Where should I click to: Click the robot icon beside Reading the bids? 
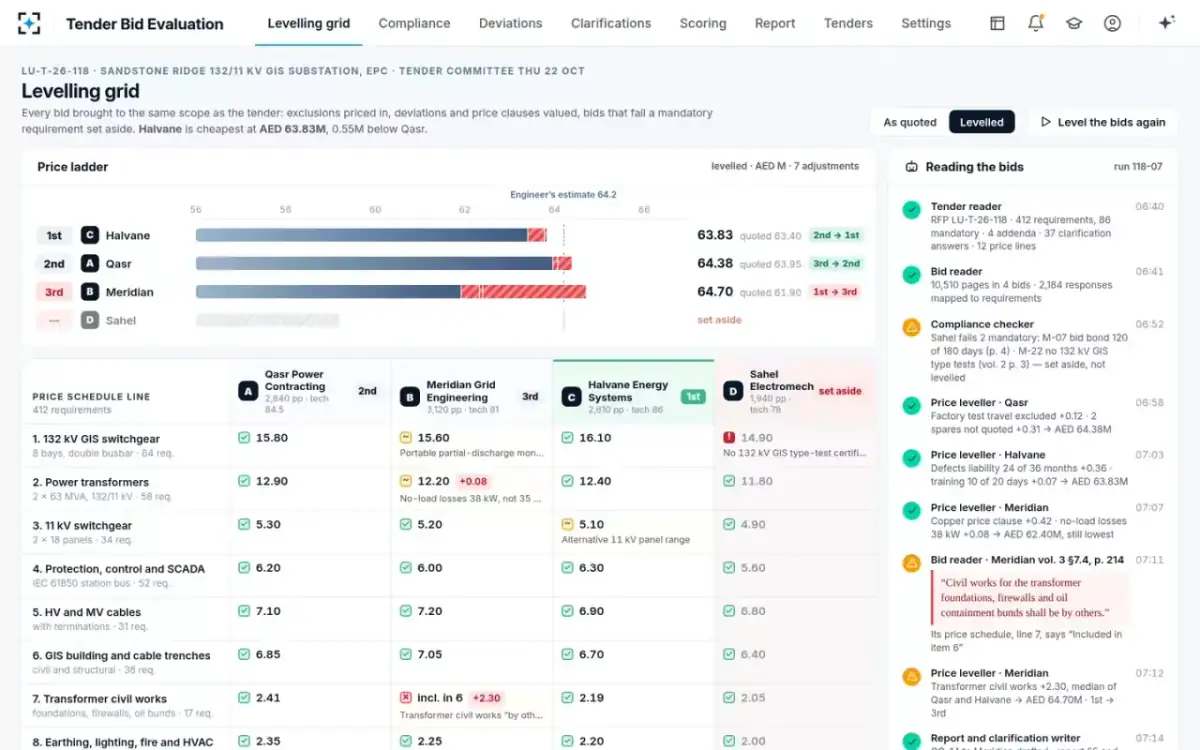click(x=911, y=167)
